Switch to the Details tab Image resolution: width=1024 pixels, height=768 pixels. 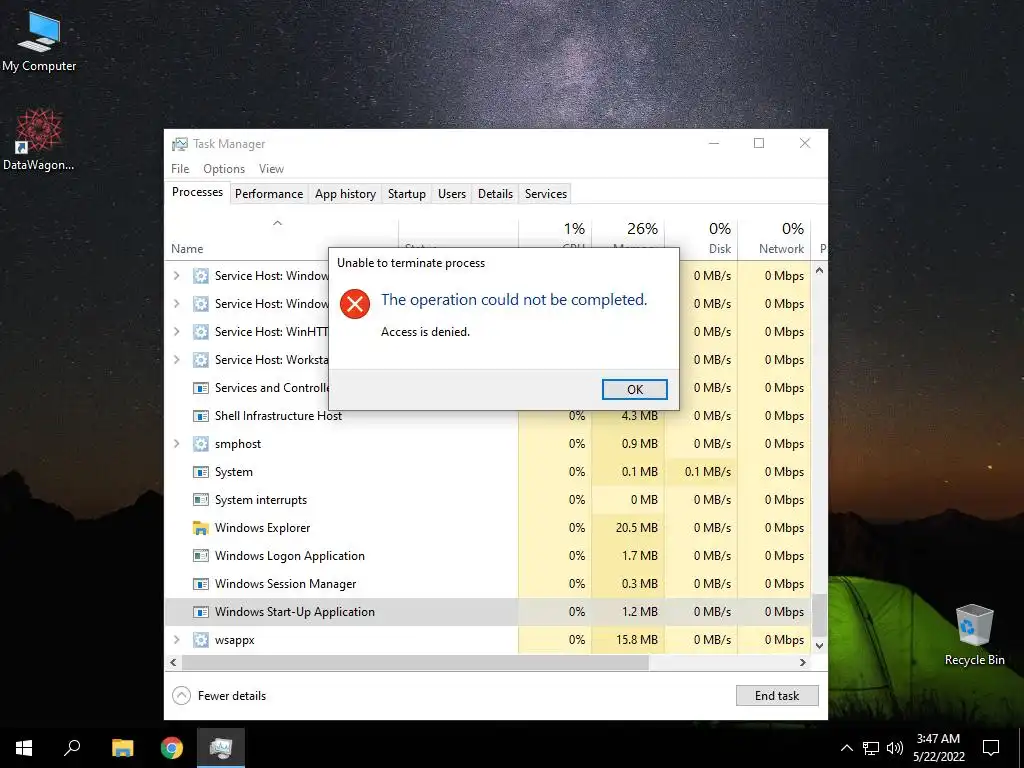495,194
